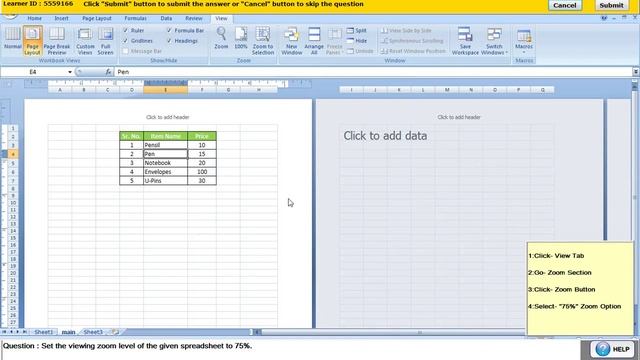Switch to Sheet3 tab
The image size is (640, 360).
click(x=93, y=332)
